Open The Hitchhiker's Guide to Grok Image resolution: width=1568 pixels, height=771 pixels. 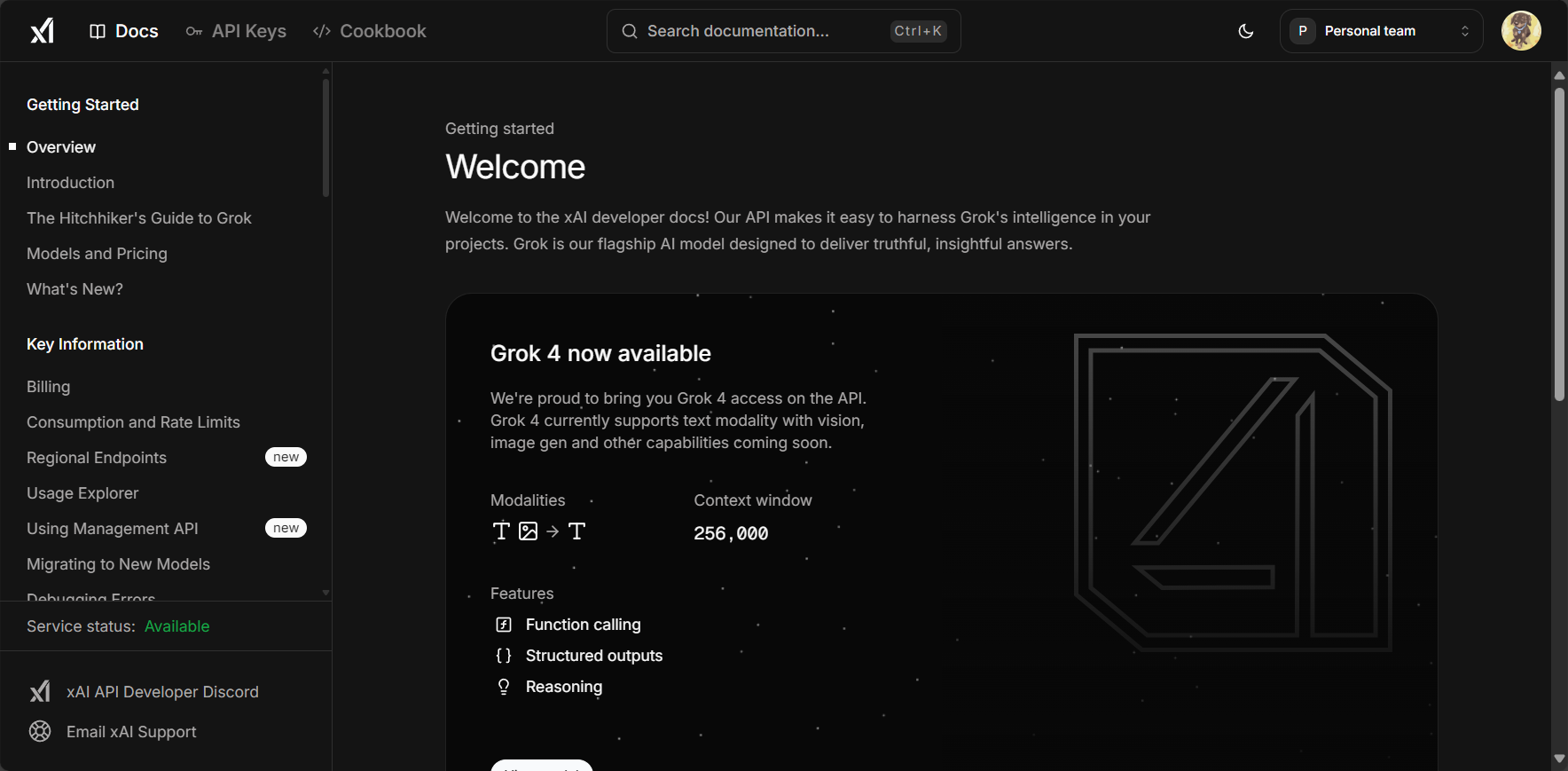pyautogui.click(x=139, y=218)
